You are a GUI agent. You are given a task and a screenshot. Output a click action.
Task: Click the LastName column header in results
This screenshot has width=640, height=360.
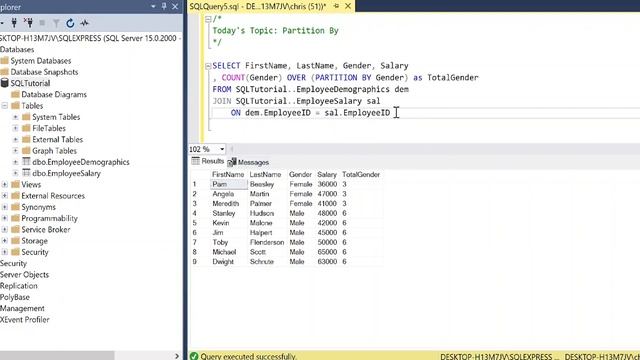(x=266, y=174)
